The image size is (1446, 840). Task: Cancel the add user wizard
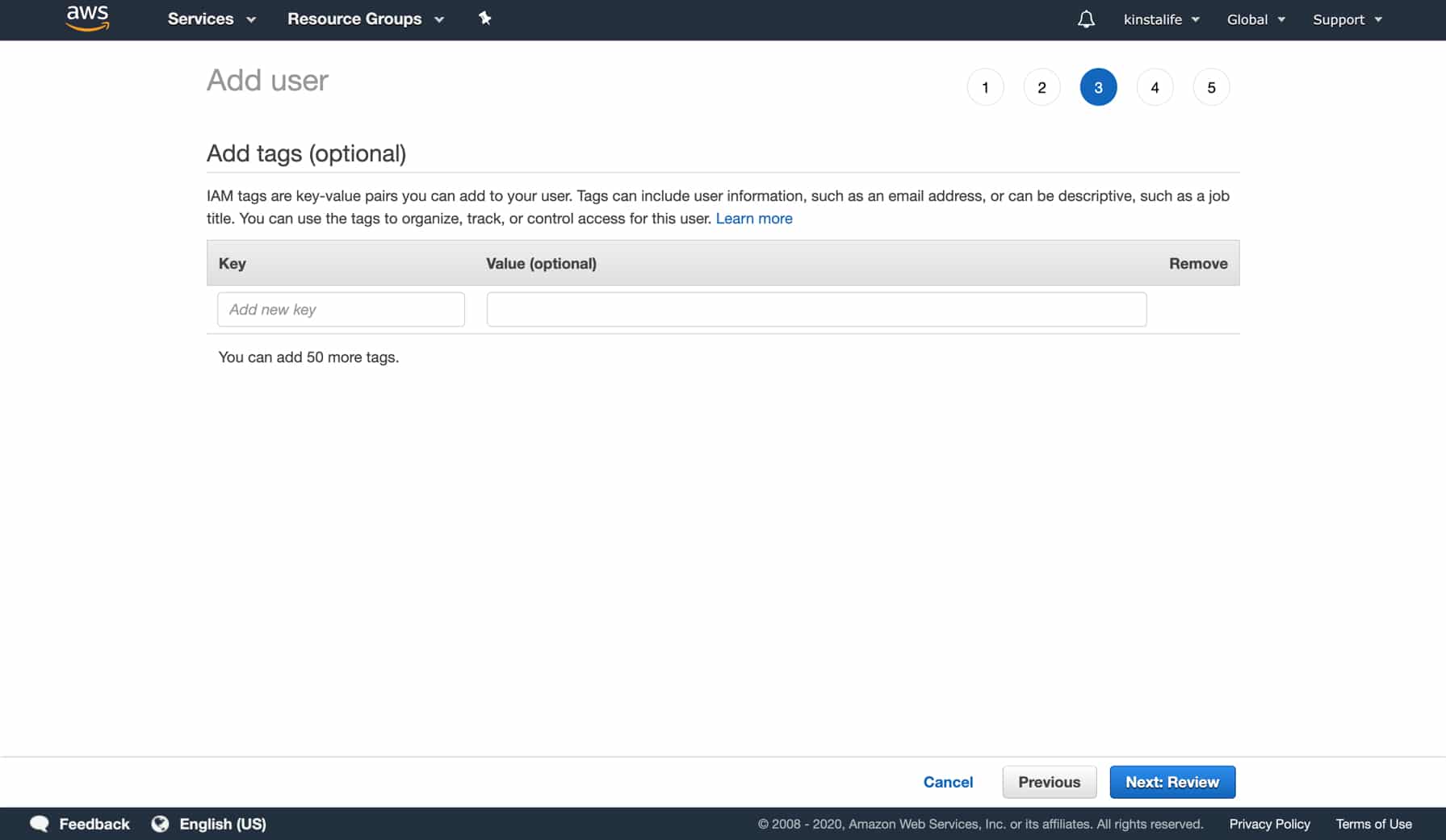948,782
